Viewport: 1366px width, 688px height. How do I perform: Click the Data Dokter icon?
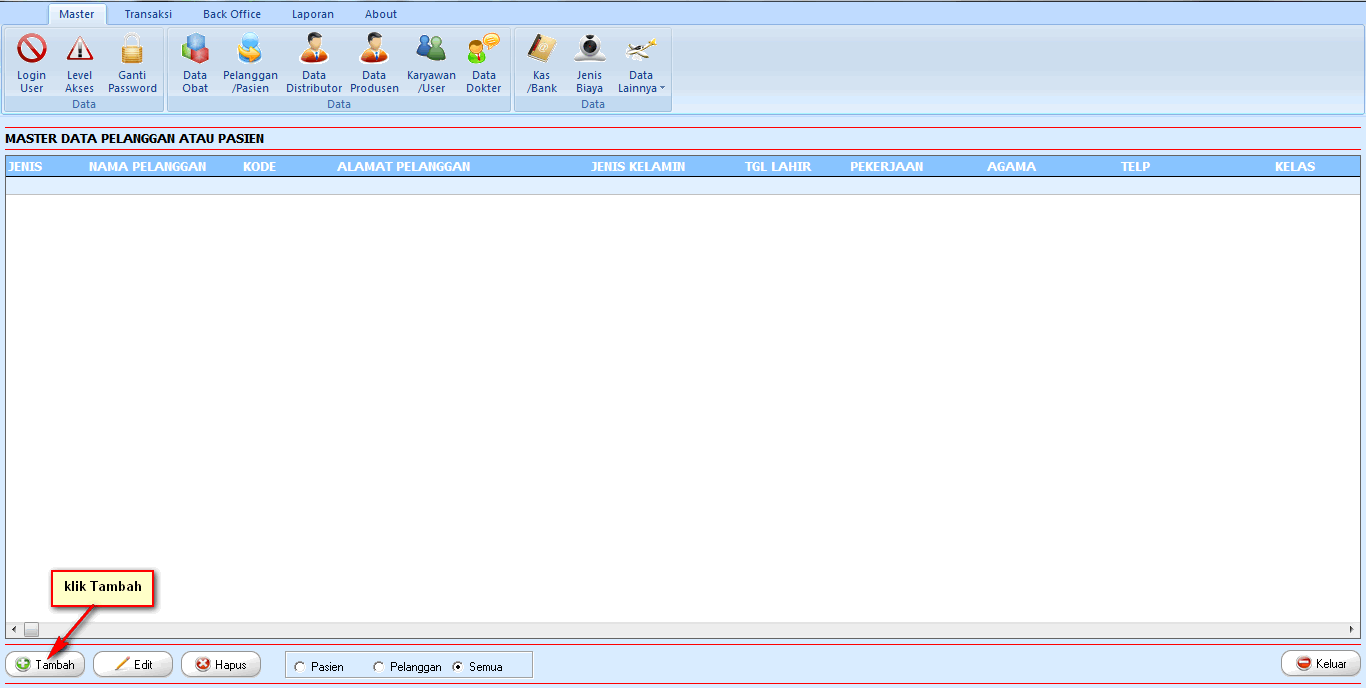(x=484, y=50)
